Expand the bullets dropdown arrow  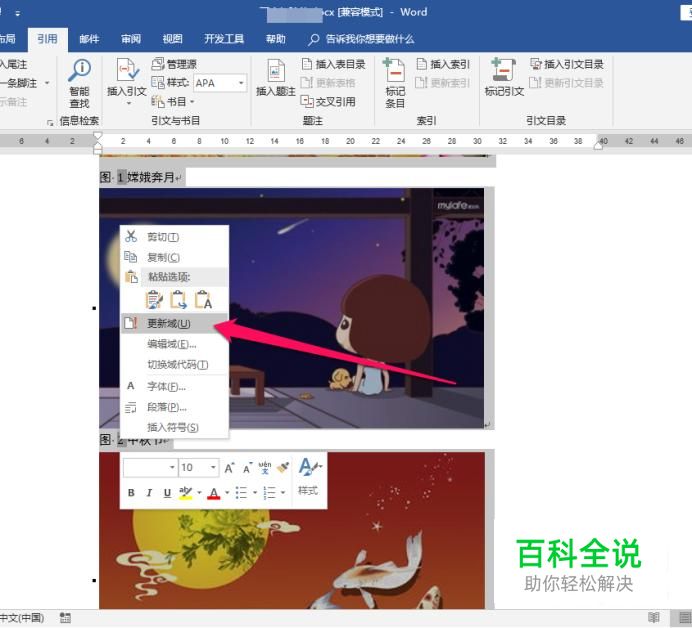coord(255,493)
